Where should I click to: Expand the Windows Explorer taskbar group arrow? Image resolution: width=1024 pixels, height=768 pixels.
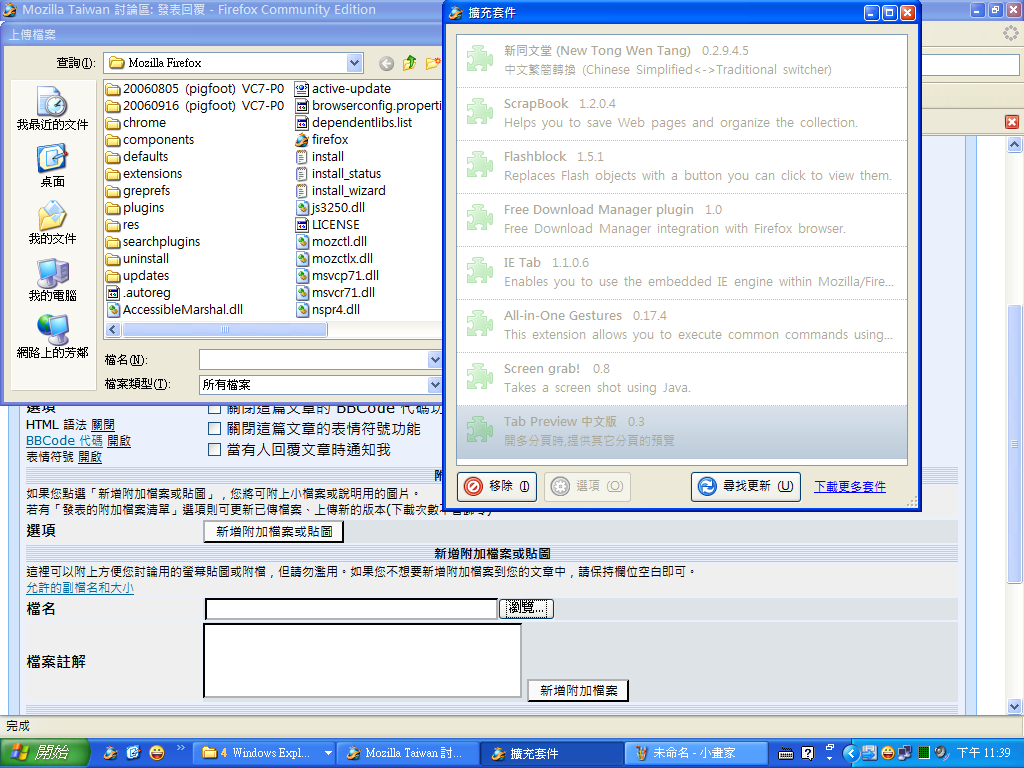coord(328,753)
